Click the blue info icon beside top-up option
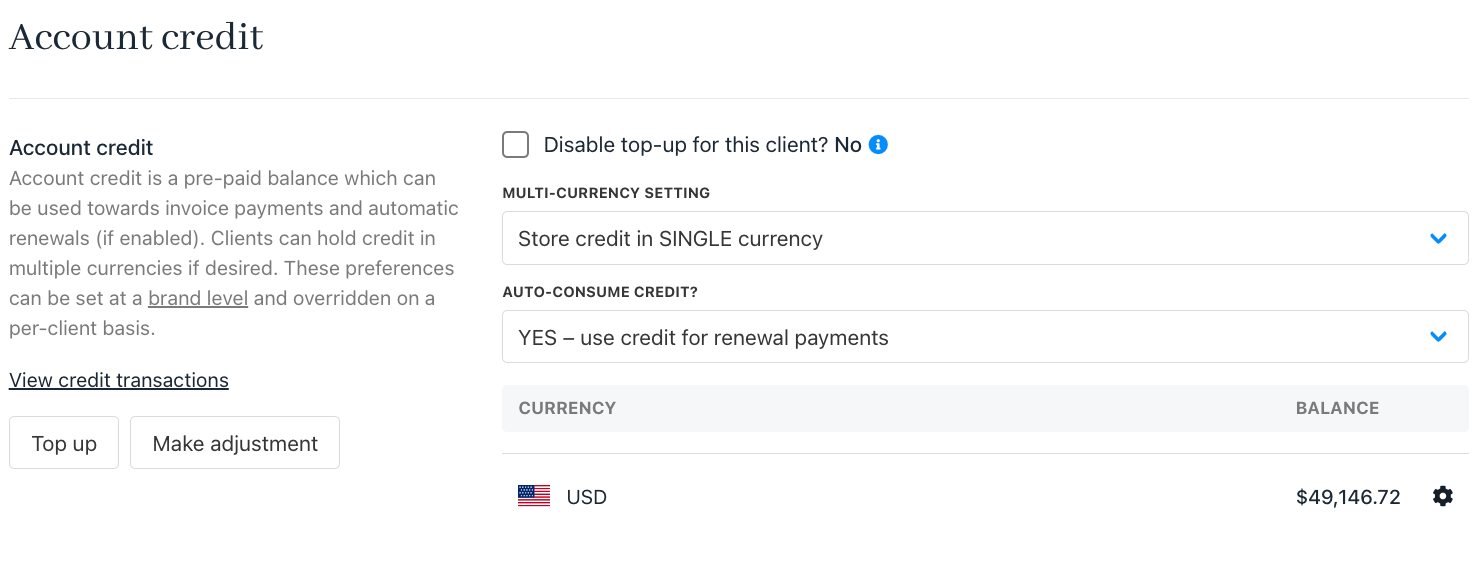The width and height of the screenshot is (1475, 577). [878, 145]
